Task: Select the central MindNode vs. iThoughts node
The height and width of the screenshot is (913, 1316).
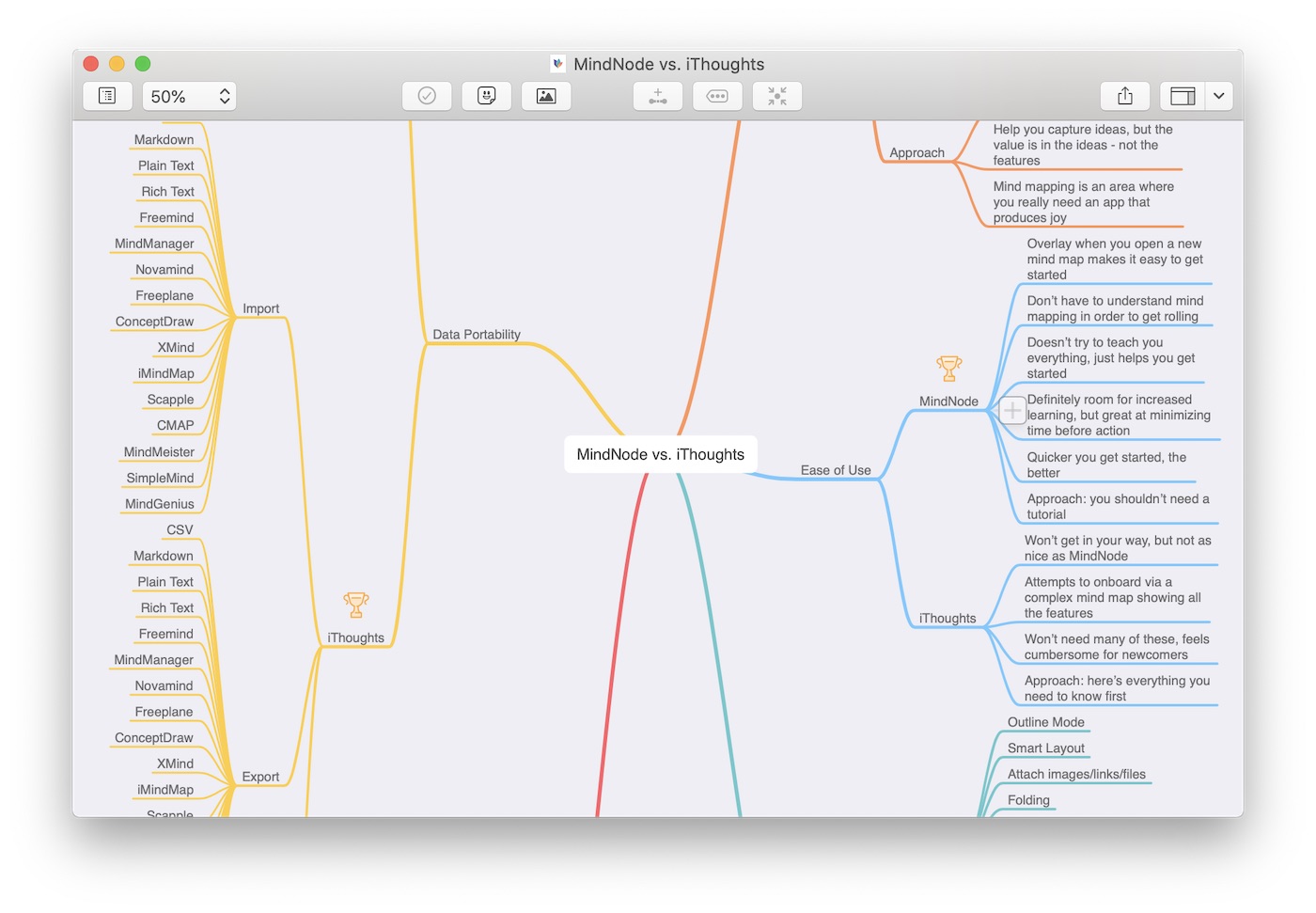Action: [x=661, y=454]
